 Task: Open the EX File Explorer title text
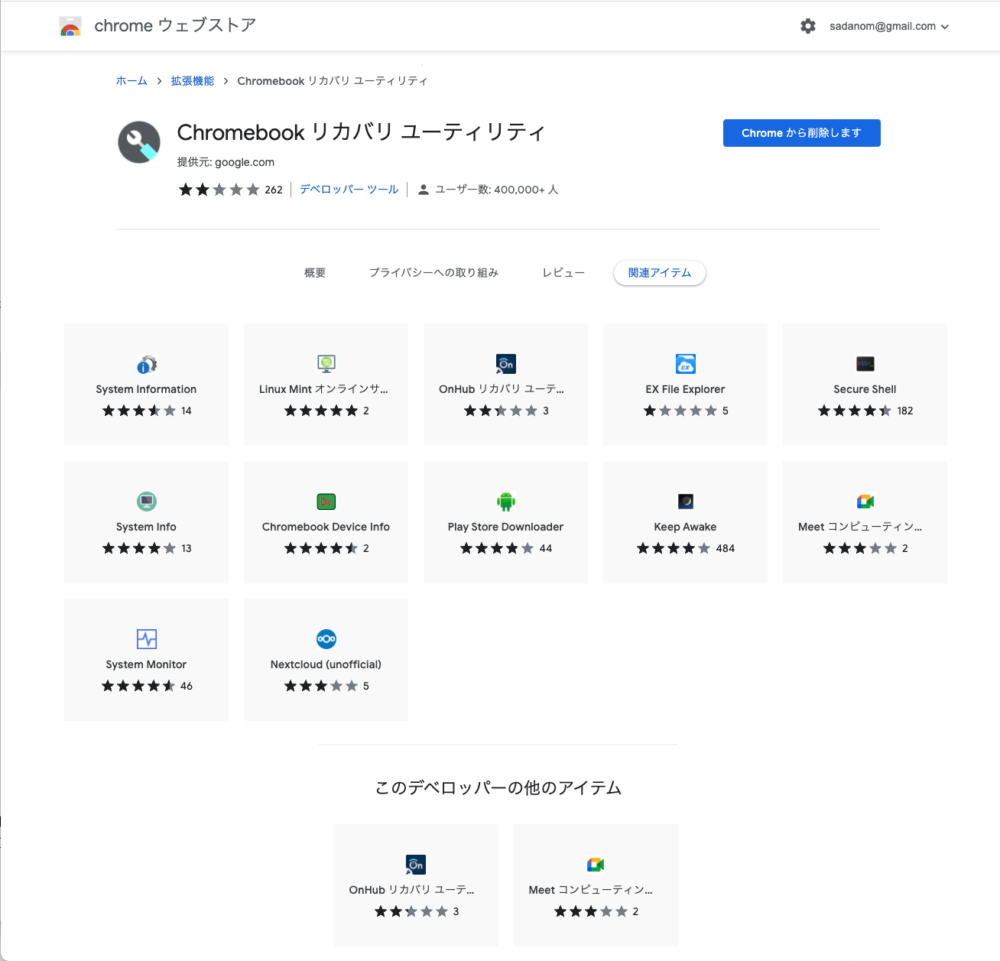685,389
